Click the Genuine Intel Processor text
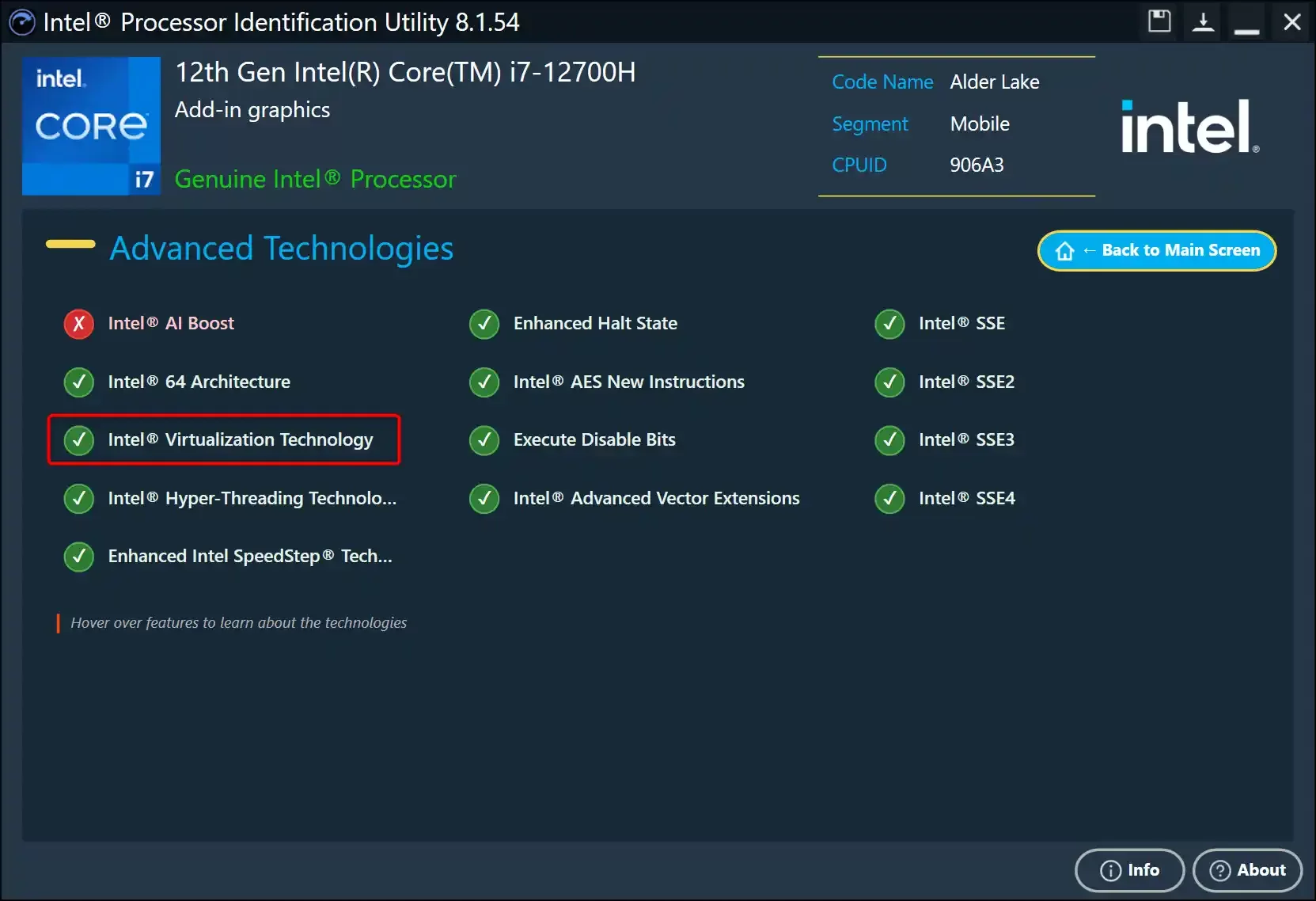 point(316,180)
